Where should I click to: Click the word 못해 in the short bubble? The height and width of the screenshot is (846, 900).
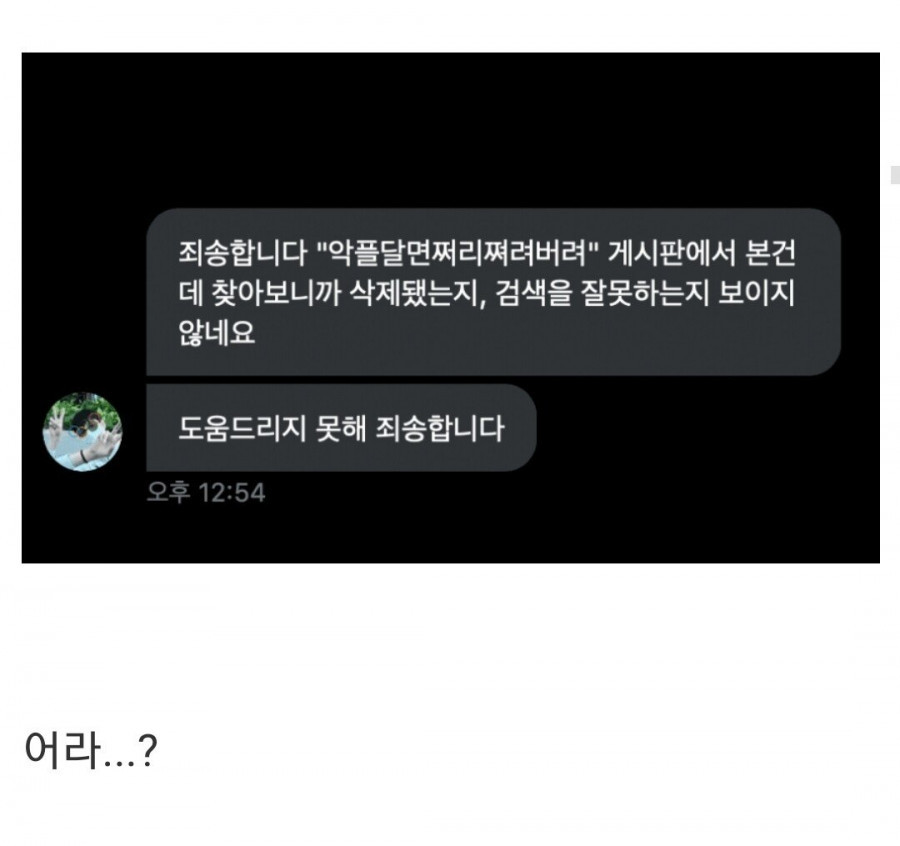click(x=340, y=428)
